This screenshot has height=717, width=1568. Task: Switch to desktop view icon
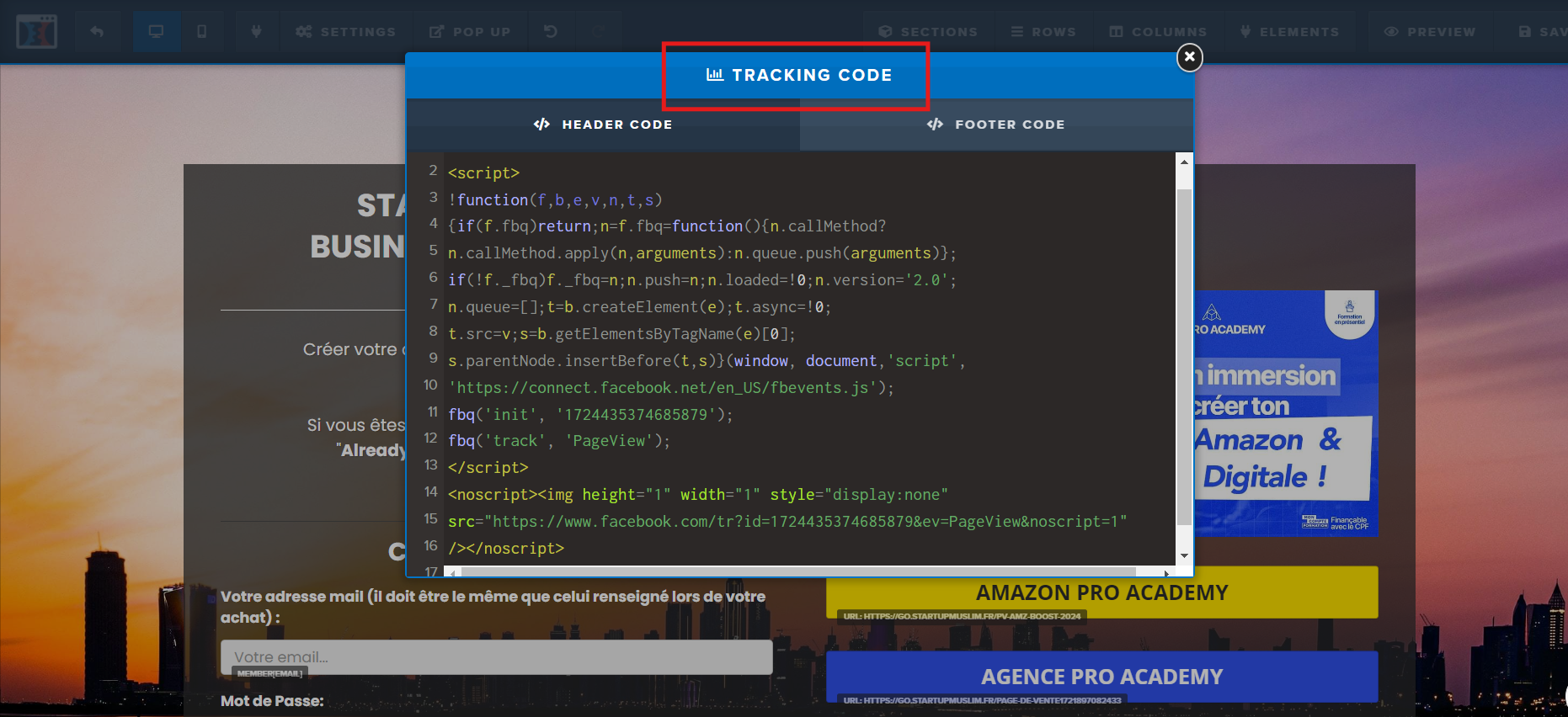[156, 31]
